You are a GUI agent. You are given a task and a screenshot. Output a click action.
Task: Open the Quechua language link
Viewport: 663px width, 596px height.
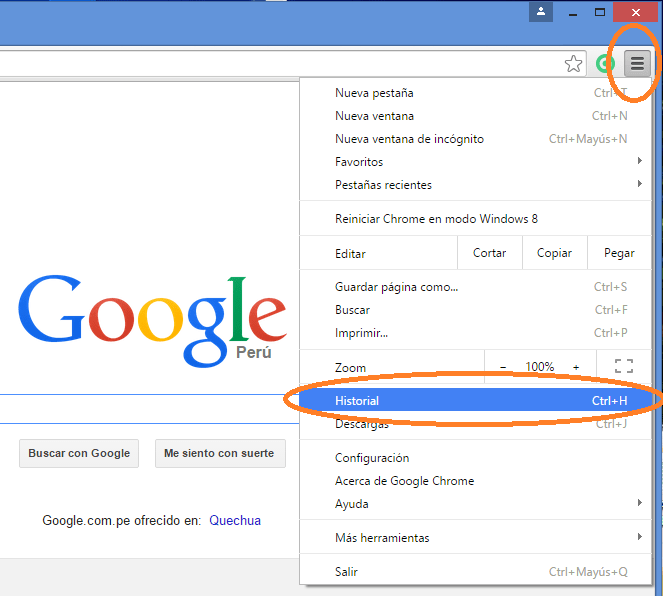coord(235,520)
